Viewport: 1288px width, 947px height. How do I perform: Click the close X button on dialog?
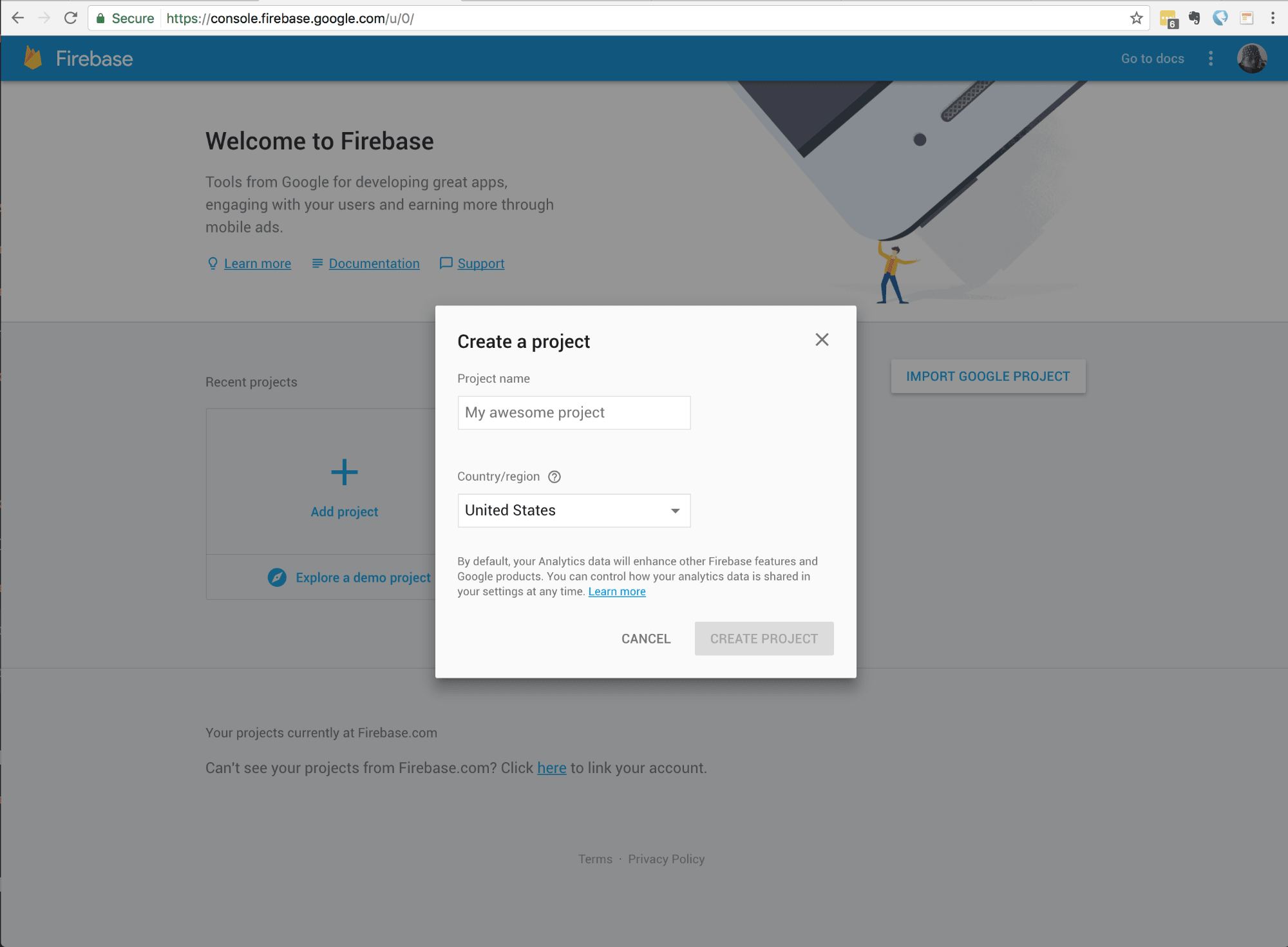pyautogui.click(x=822, y=339)
